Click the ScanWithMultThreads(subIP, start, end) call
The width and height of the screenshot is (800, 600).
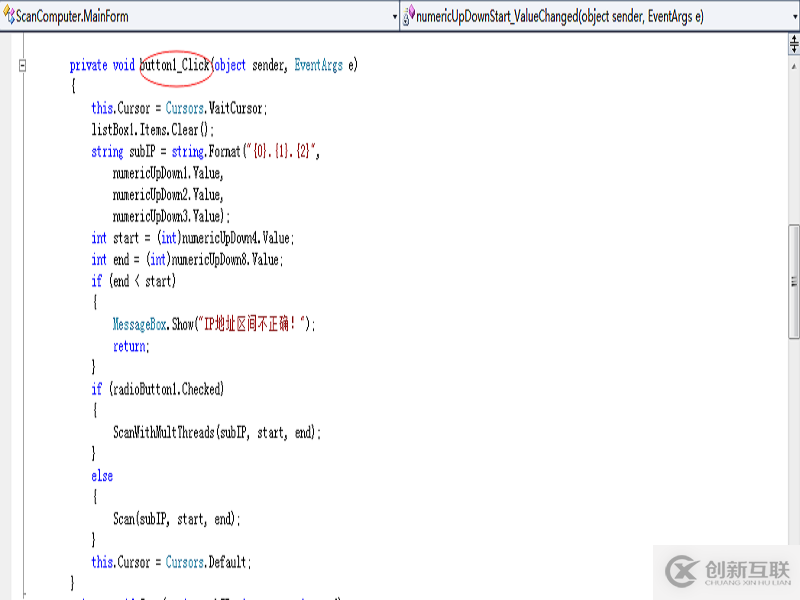(x=217, y=433)
